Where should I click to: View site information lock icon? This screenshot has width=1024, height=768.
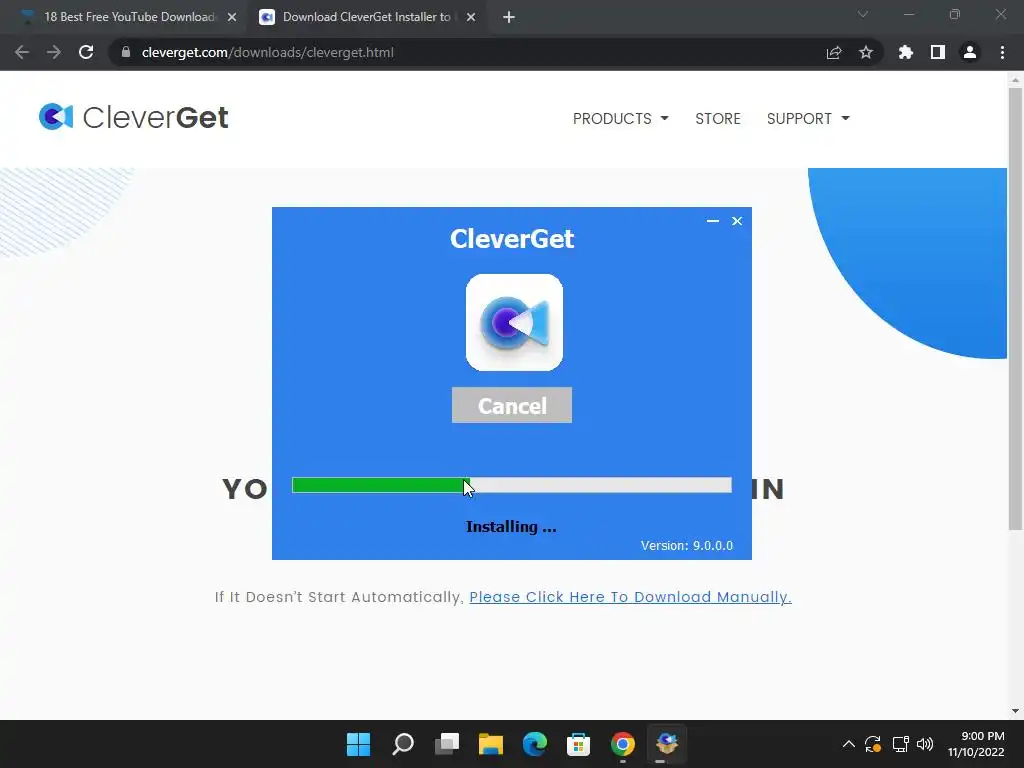(x=126, y=52)
